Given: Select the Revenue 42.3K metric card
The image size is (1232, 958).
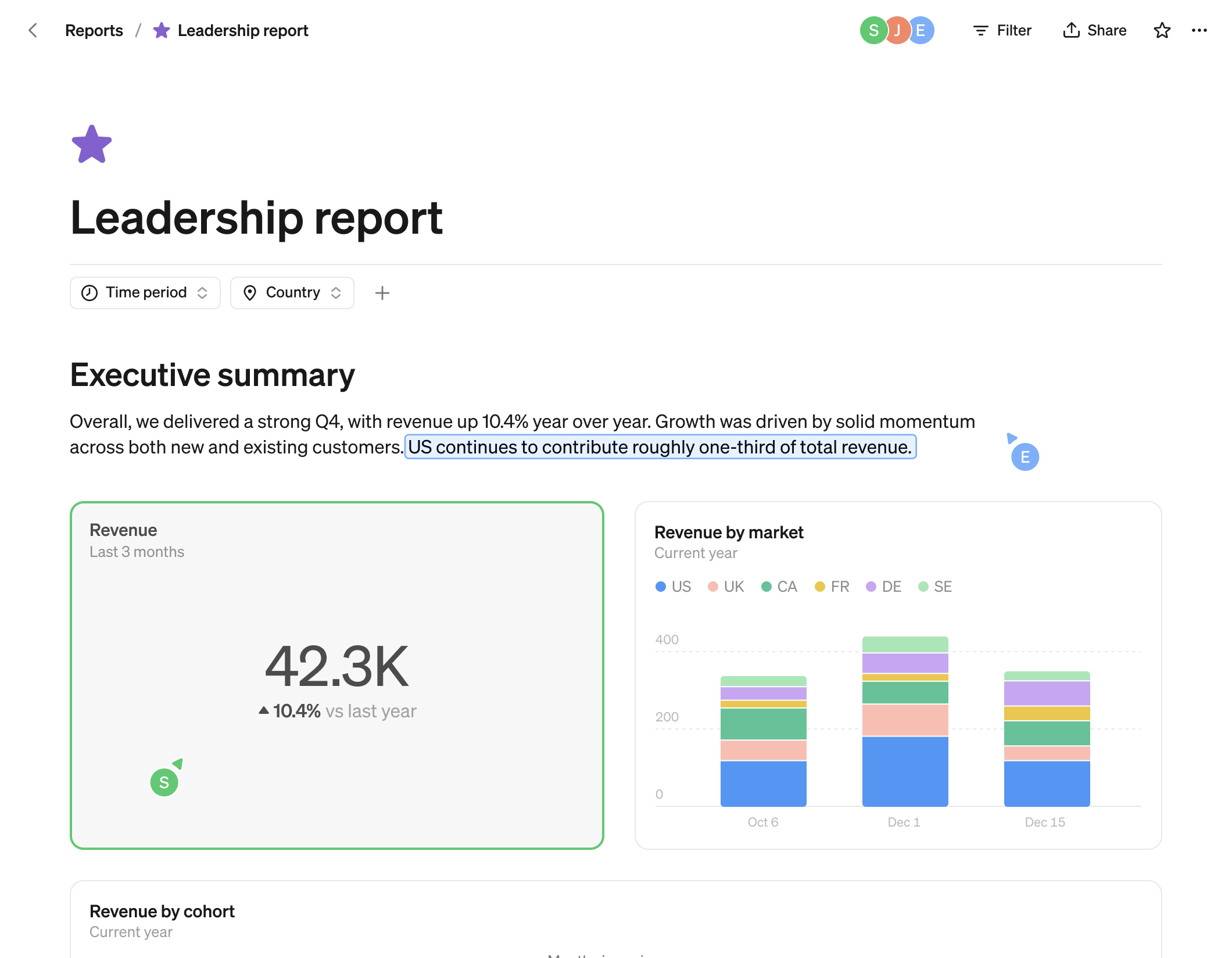Looking at the screenshot, I should 336,674.
